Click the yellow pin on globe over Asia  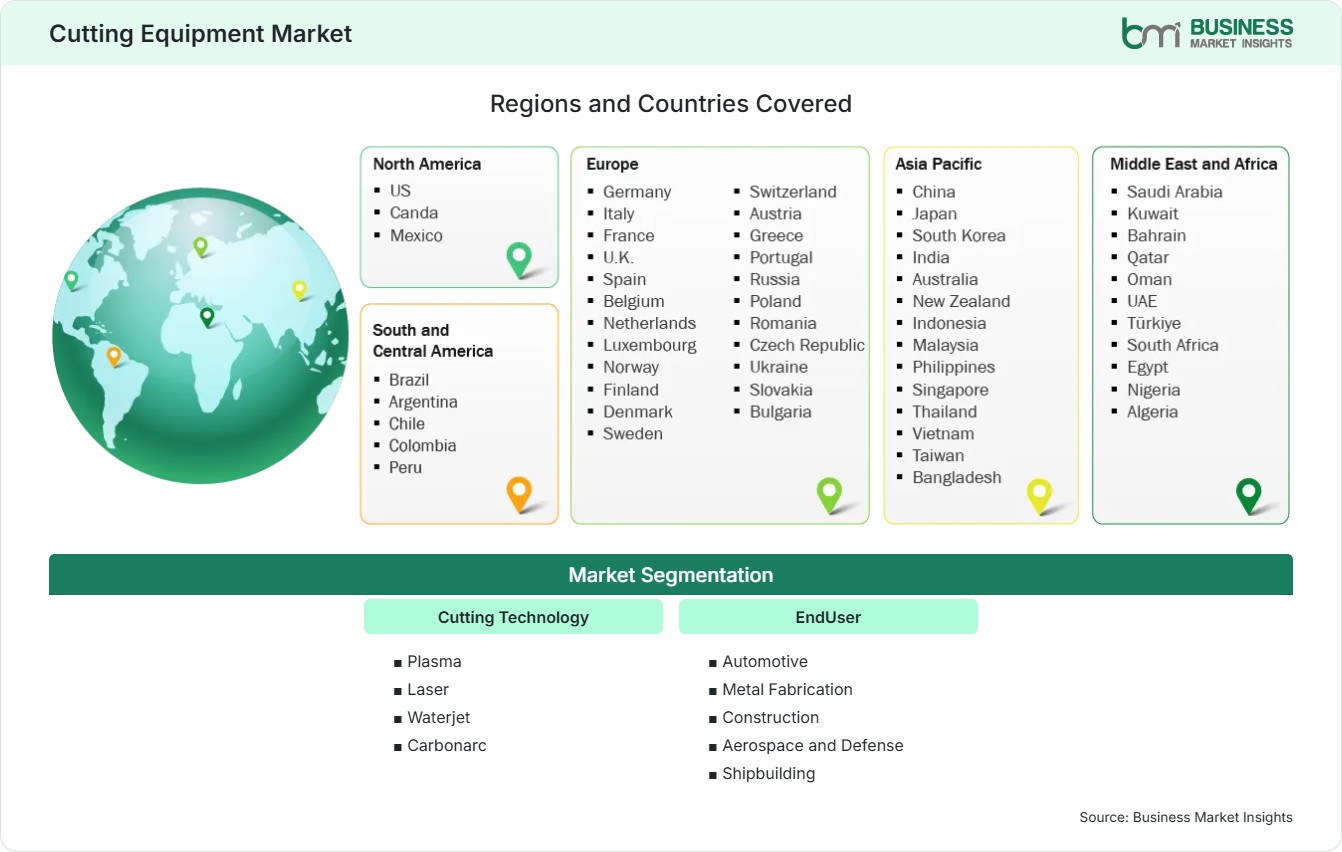click(x=299, y=290)
